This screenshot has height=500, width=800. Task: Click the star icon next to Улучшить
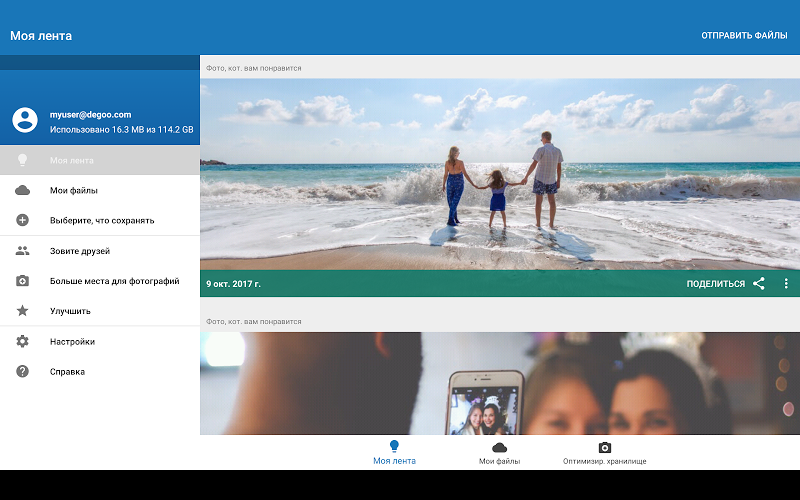coord(23,311)
